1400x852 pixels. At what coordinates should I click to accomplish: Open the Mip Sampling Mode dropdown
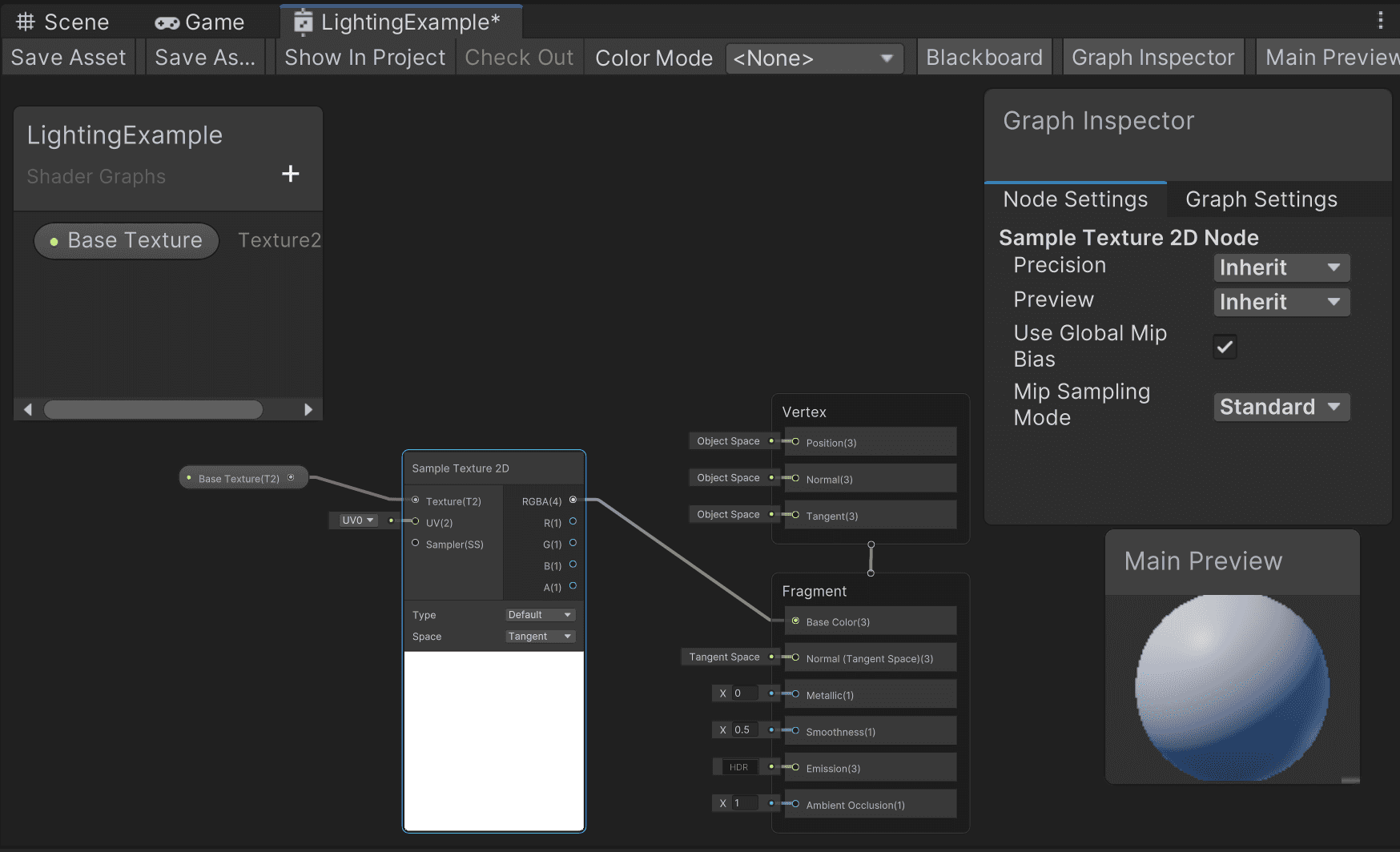point(1281,407)
